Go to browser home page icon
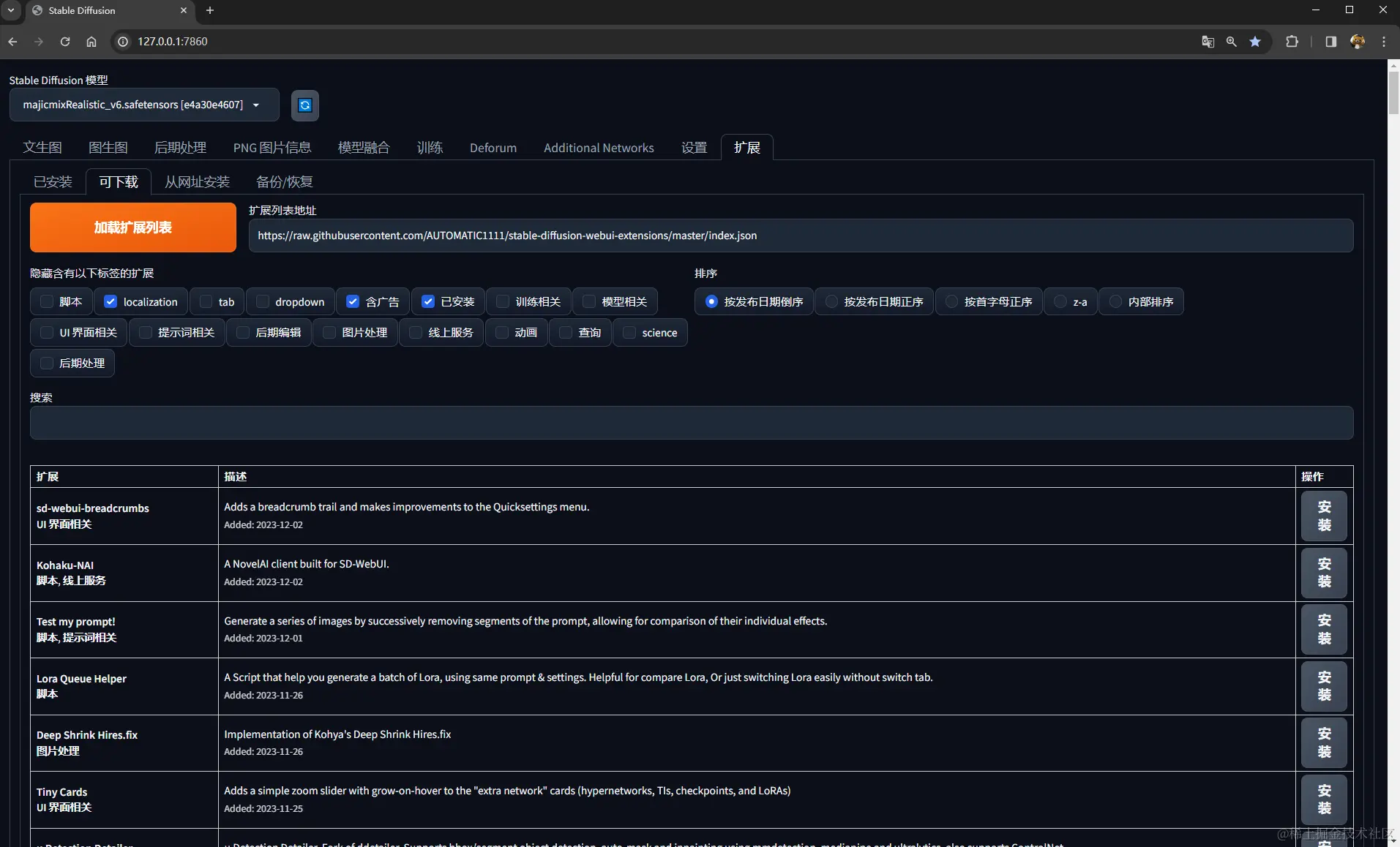Image resolution: width=1400 pixels, height=847 pixels. click(91, 42)
